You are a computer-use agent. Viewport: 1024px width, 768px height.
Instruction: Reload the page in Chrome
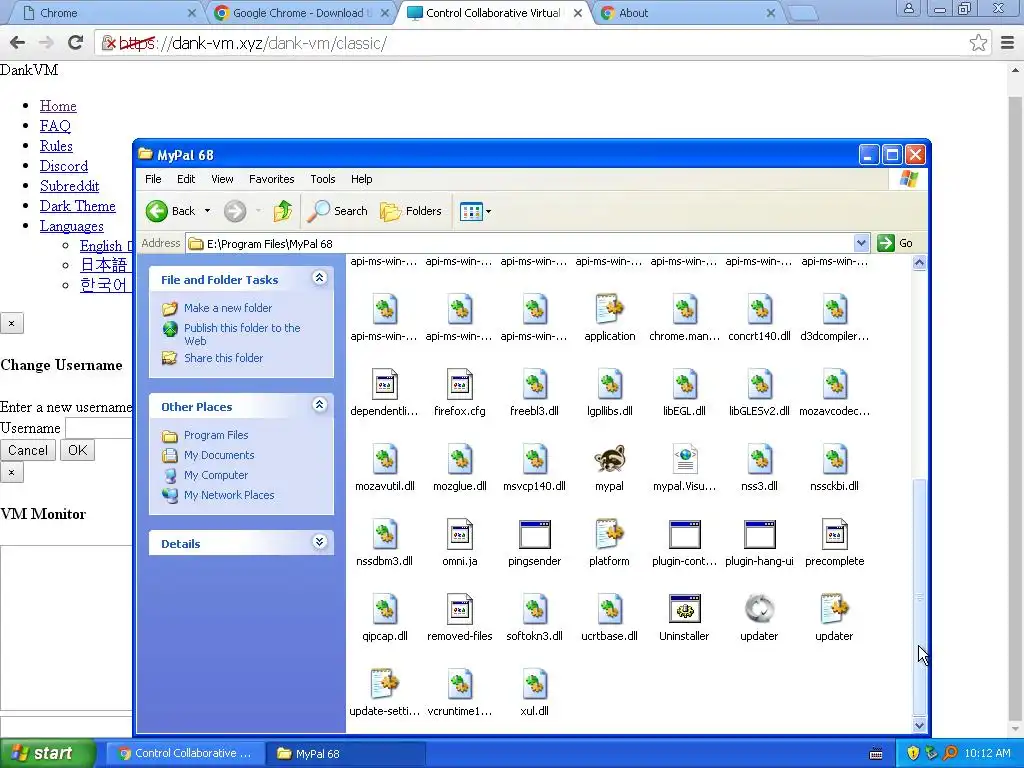pyautogui.click(x=76, y=43)
